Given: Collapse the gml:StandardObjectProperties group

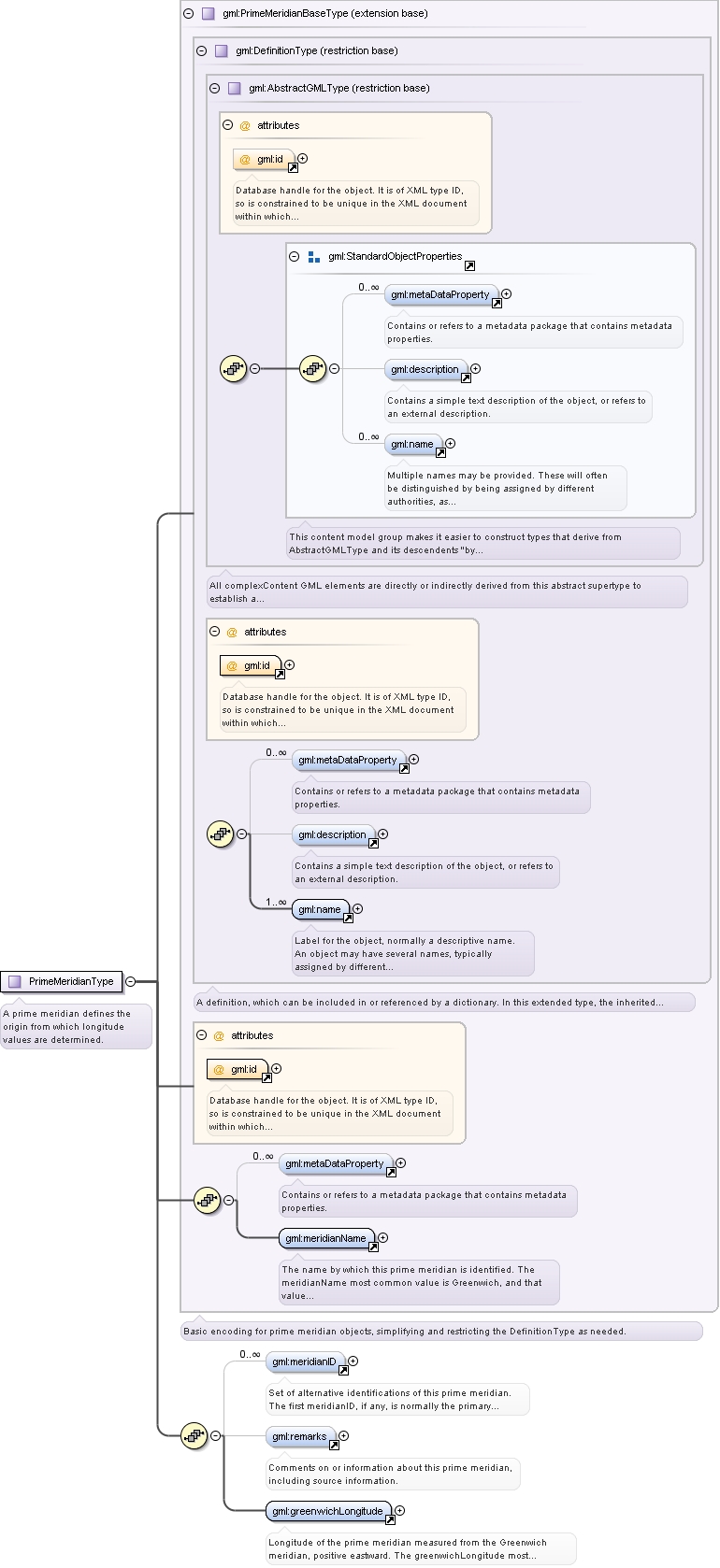Looking at the screenshot, I should (294, 257).
